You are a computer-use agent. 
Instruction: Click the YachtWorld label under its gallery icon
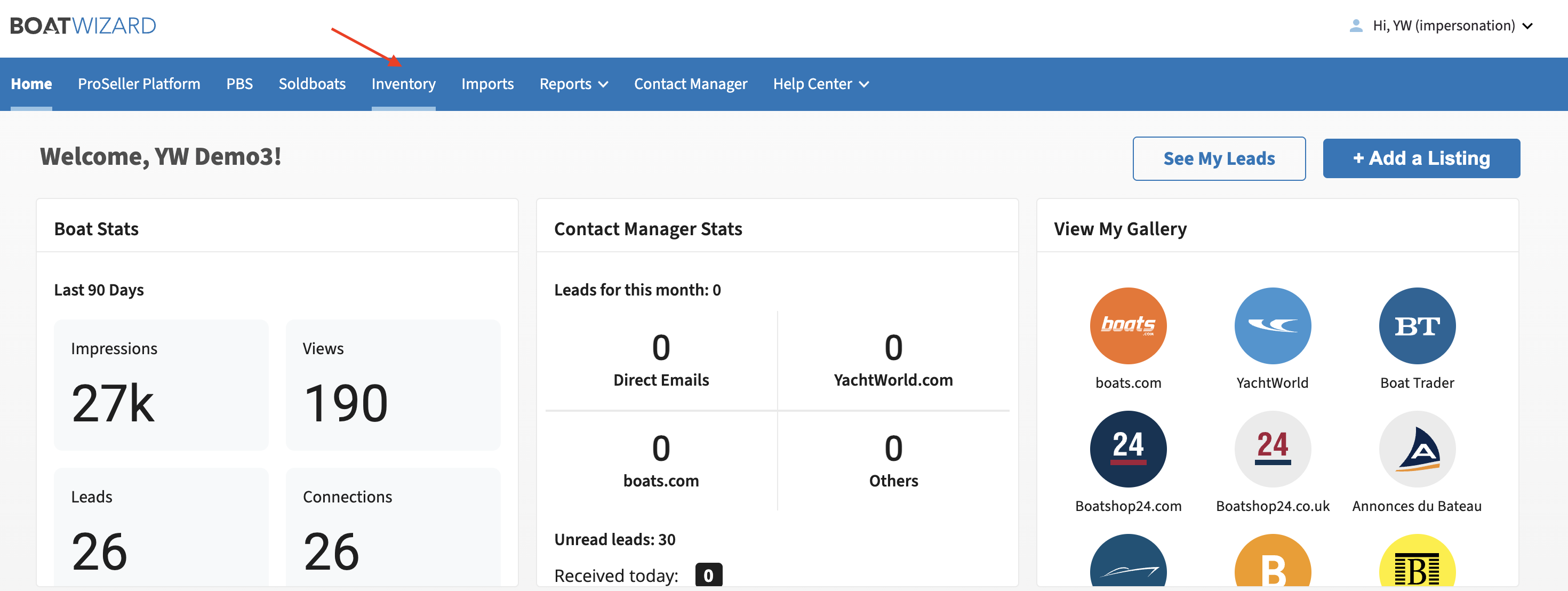pos(1272,383)
